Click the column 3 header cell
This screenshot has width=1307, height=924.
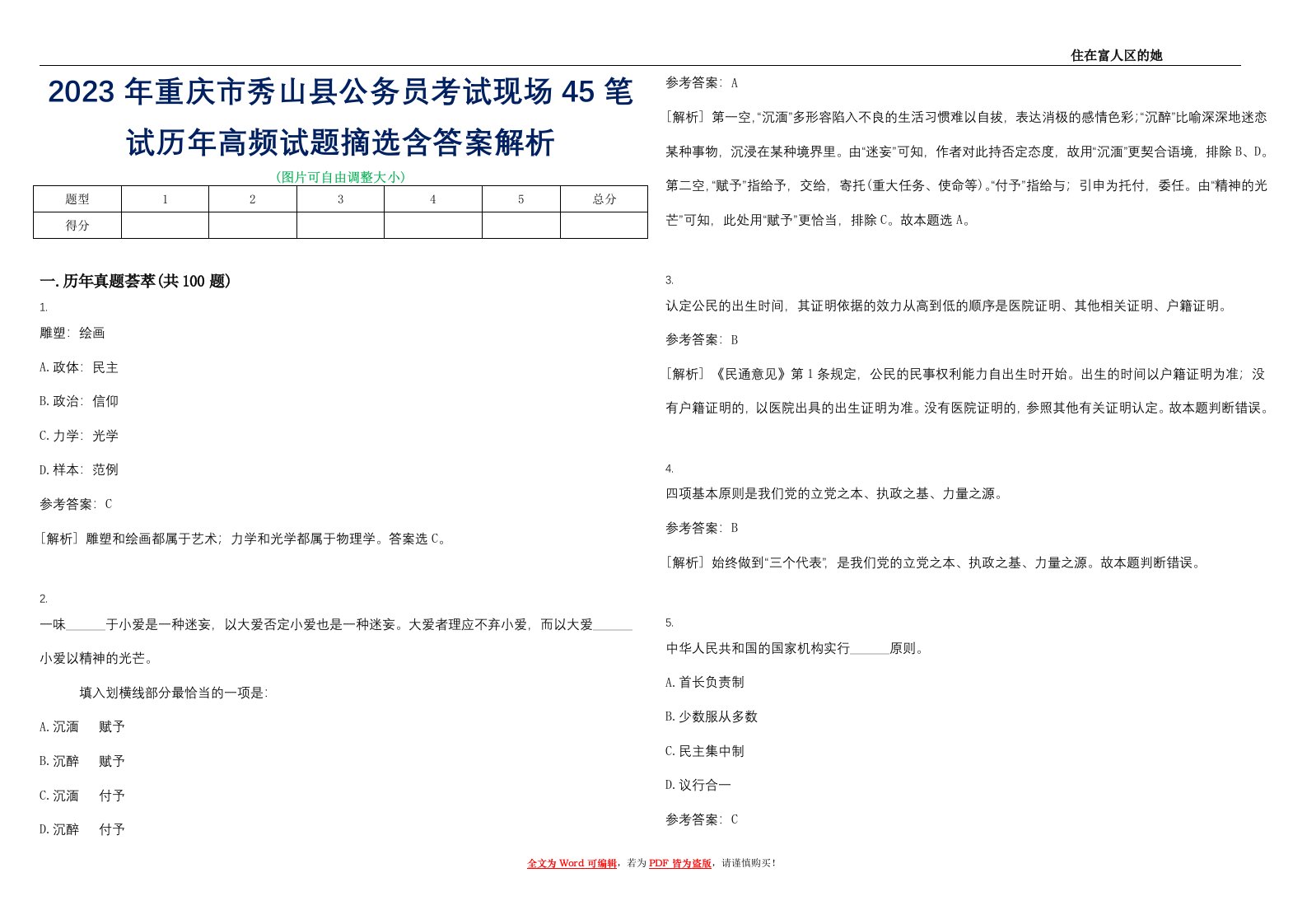click(x=340, y=199)
